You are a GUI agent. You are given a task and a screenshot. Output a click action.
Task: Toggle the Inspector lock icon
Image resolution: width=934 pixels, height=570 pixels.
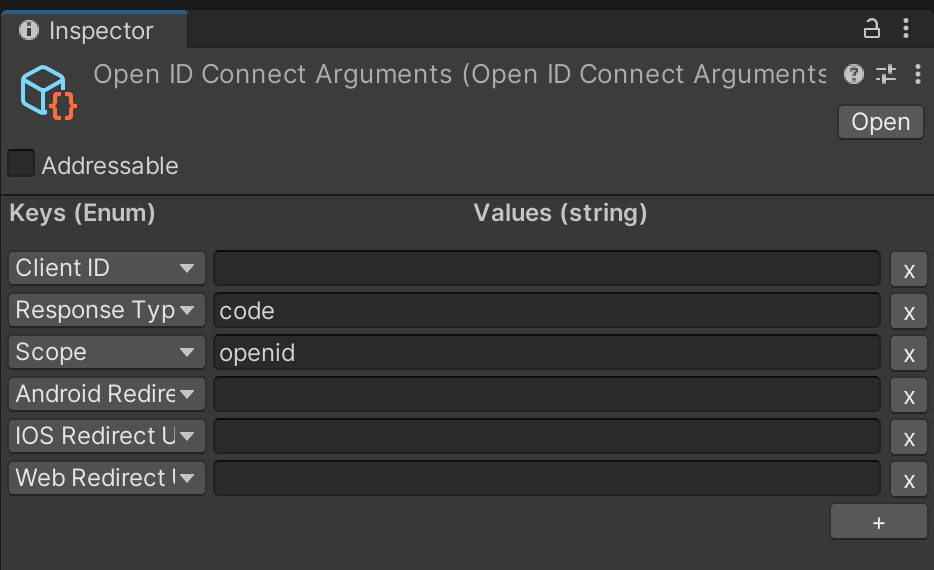coord(871,29)
